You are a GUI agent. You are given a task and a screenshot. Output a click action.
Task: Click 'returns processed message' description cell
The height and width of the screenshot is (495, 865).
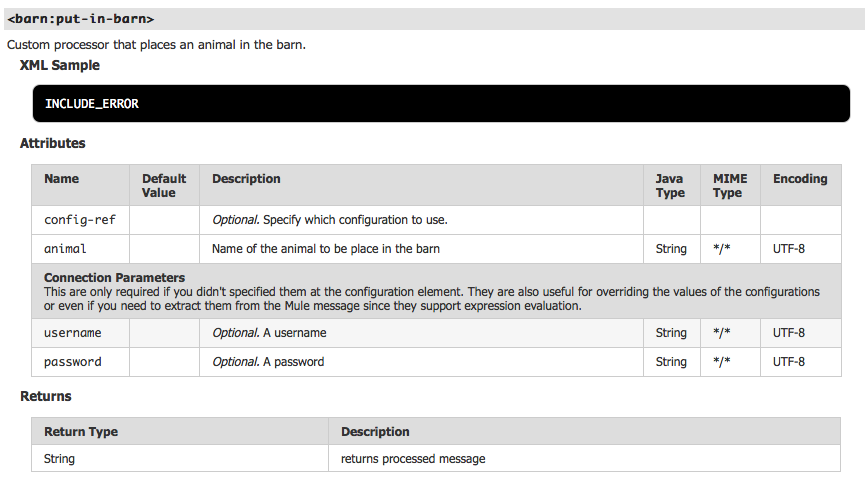point(413,459)
